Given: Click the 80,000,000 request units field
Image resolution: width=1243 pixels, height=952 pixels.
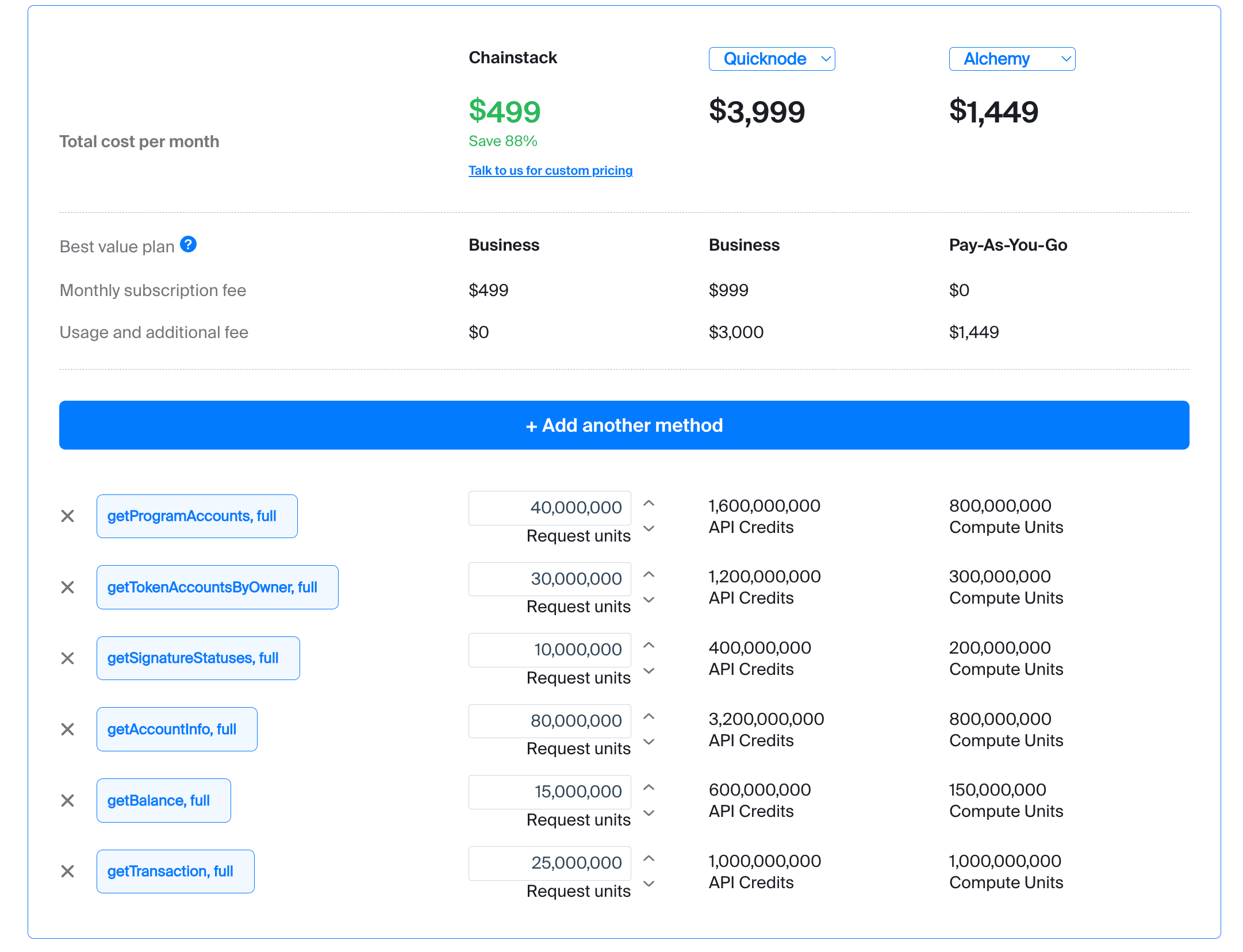Looking at the screenshot, I should coord(550,721).
